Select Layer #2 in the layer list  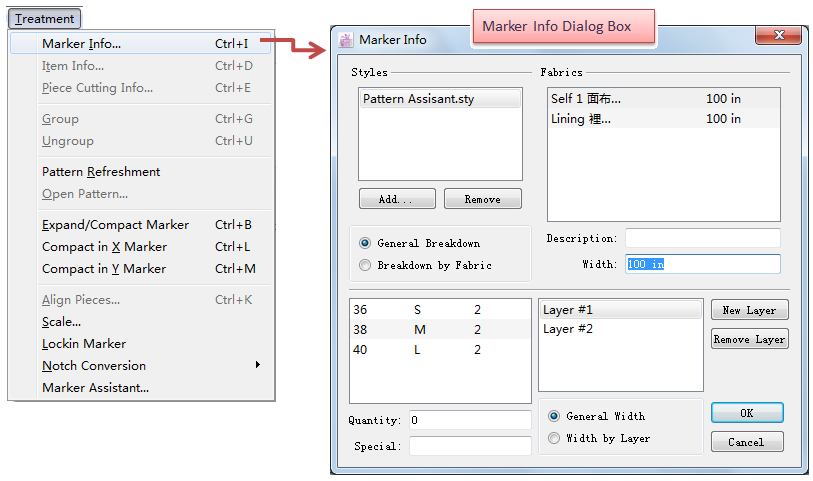coord(620,329)
